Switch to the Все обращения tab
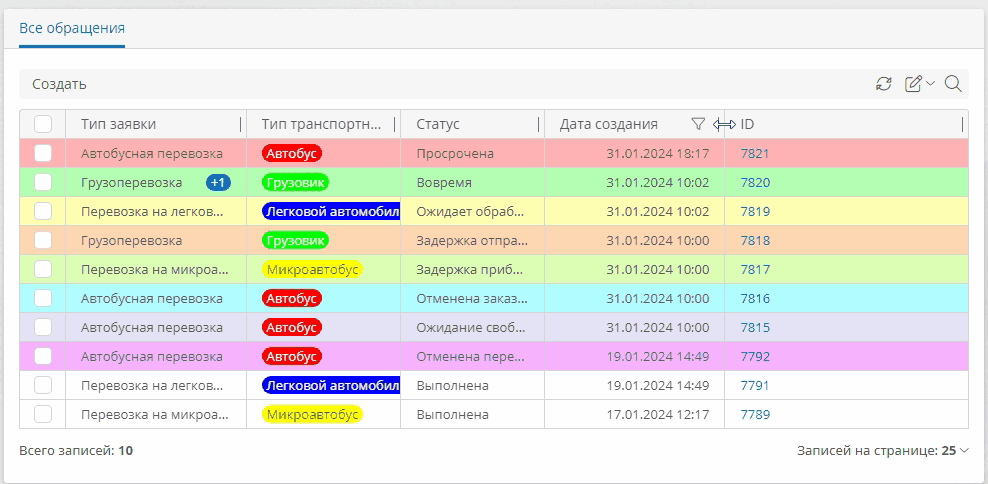The width and height of the screenshot is (988, 484). point(72,28)
